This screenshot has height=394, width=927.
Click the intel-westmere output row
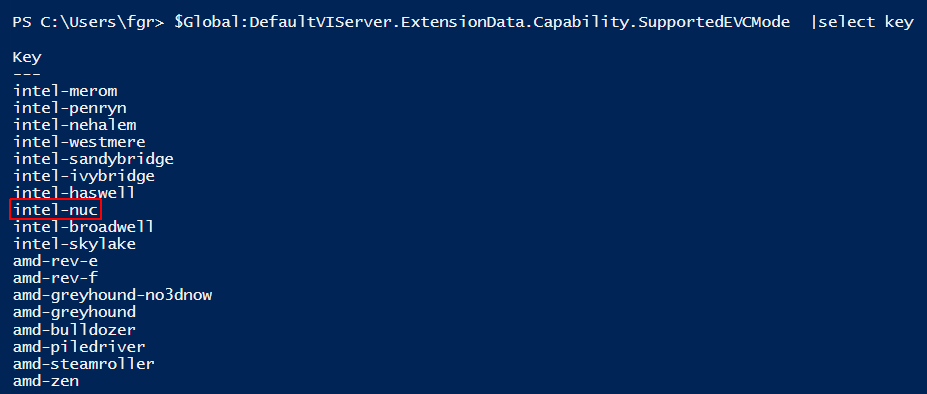[79, 142]
